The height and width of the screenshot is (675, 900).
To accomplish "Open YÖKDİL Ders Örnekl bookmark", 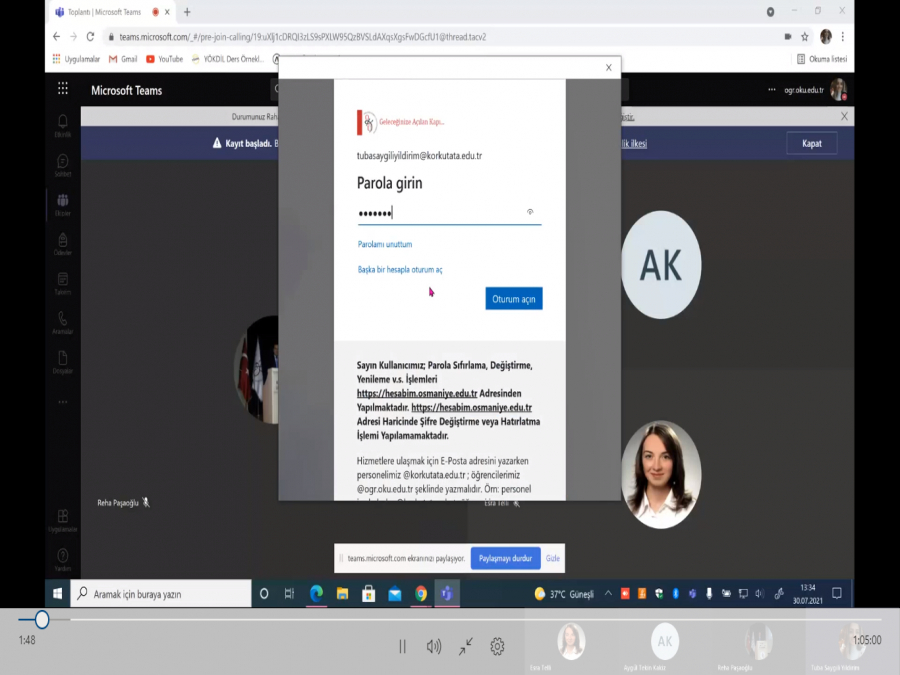I will (228, 59).
